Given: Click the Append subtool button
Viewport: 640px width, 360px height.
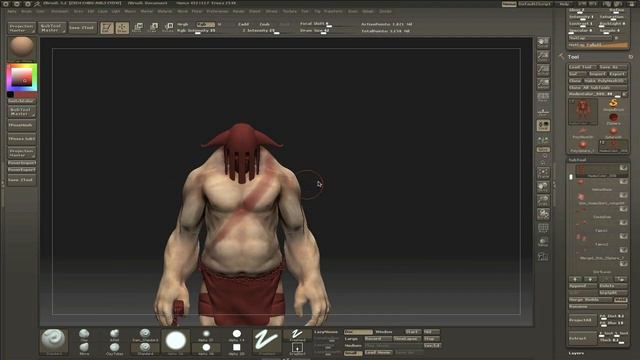Looking at the screenshot, I should pyautogui.click(x=582, y=286).
